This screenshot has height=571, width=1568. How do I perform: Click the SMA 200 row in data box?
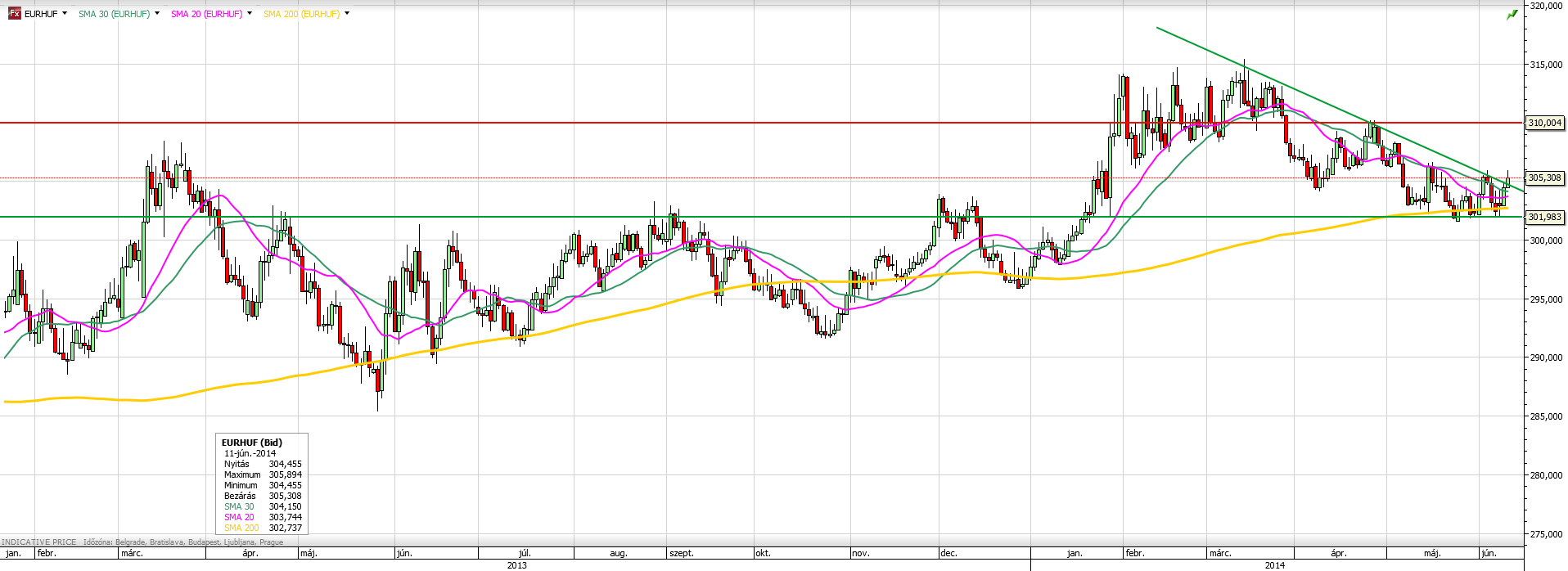point(262,528)
